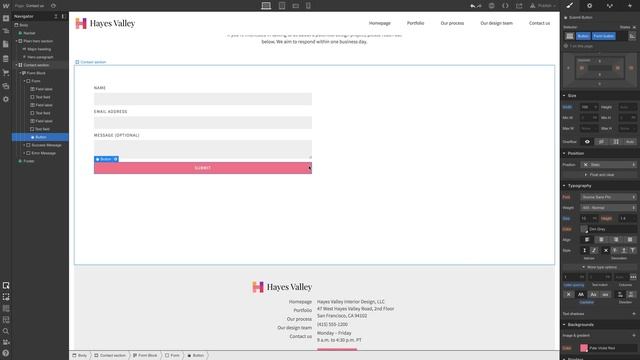Open the Pages panel
The image size is (640, 360).
tap(6, 44)
